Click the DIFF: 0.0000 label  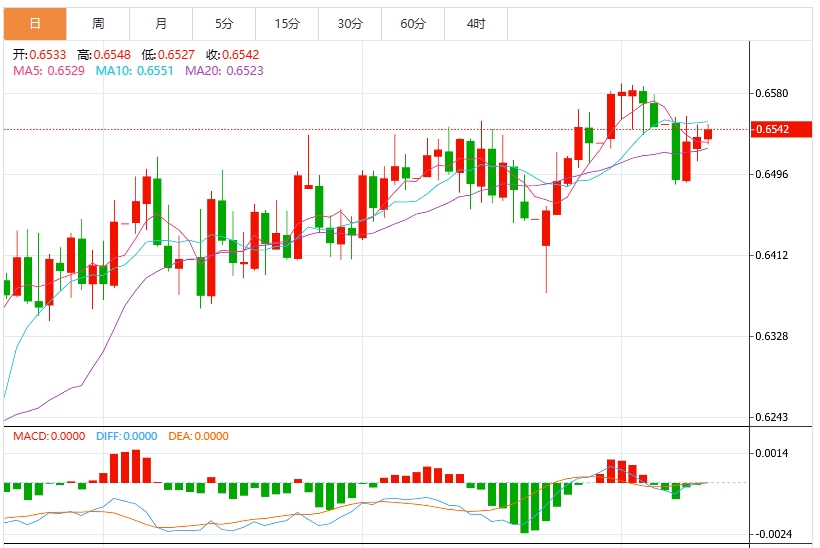[127, 436]
